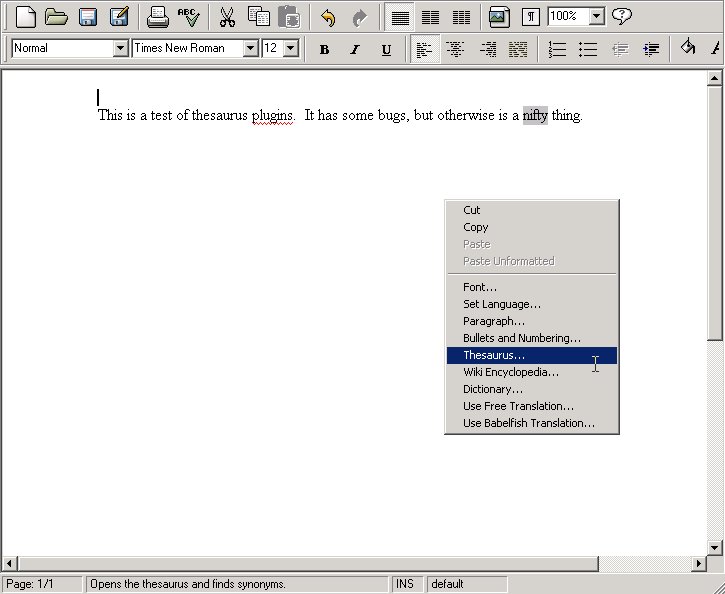Toggle underline formatting
This screenshot has width=725, height=594.
(x=386, y=49)
